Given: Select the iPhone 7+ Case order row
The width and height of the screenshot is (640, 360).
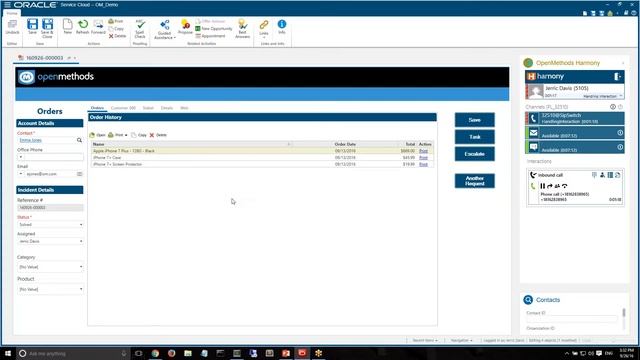Looking at the screenshot, I should [x=261, y=158].
